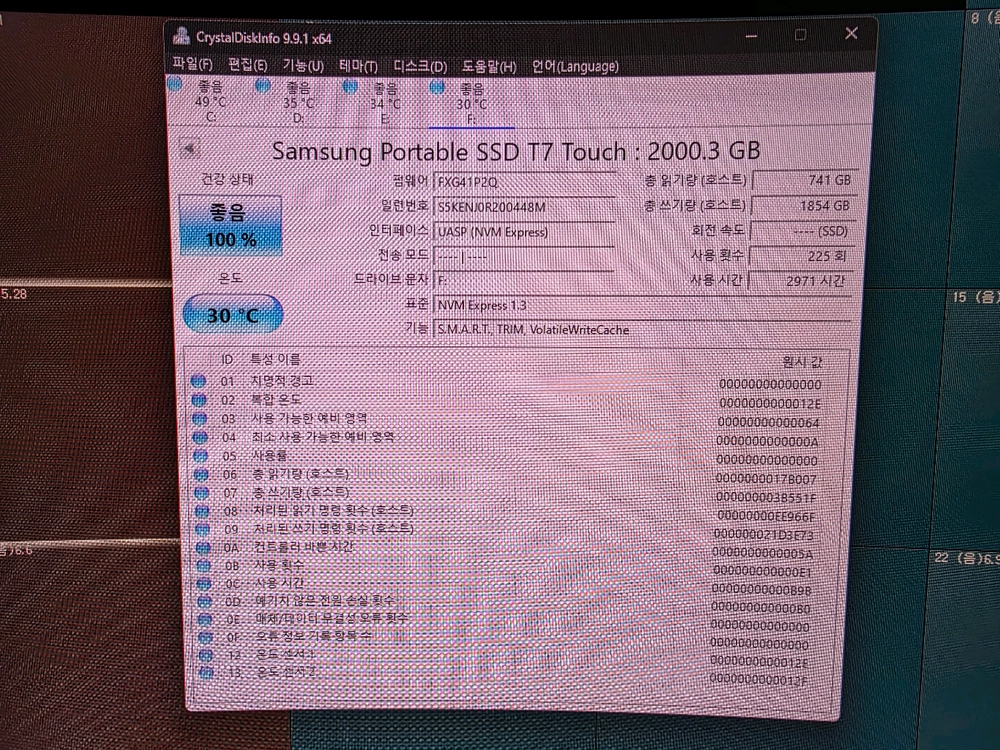
Task: Click the transfer mode field ---- | ----
Action: coord(524,257)
